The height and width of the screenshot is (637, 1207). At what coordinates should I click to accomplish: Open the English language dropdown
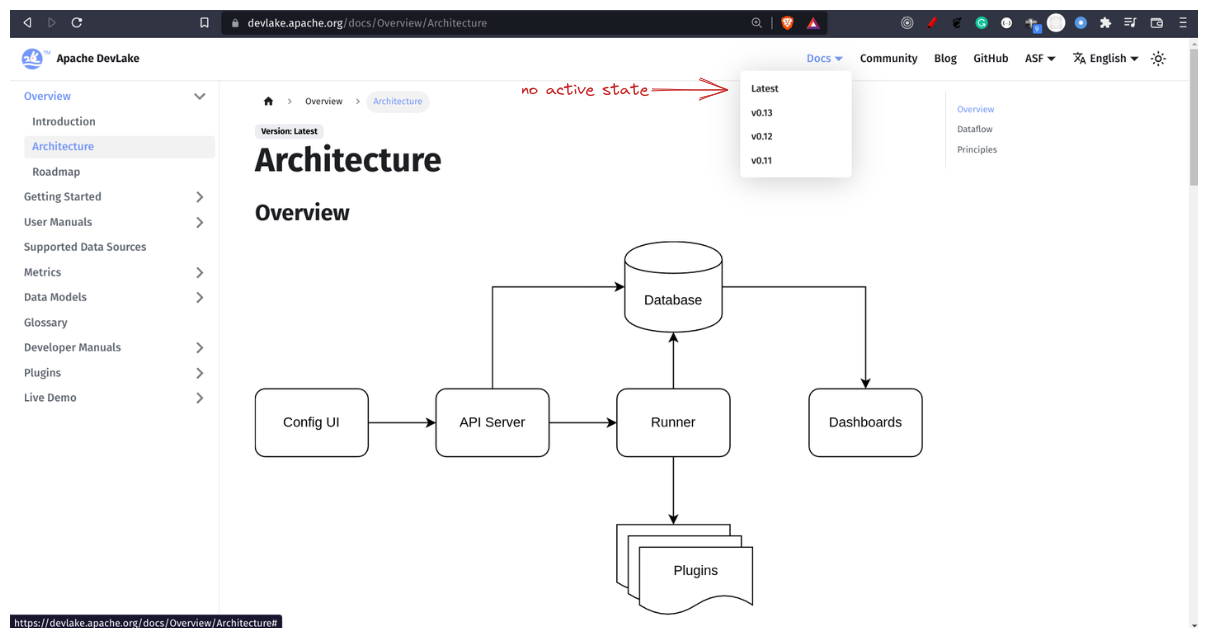tap(1106, 59)
